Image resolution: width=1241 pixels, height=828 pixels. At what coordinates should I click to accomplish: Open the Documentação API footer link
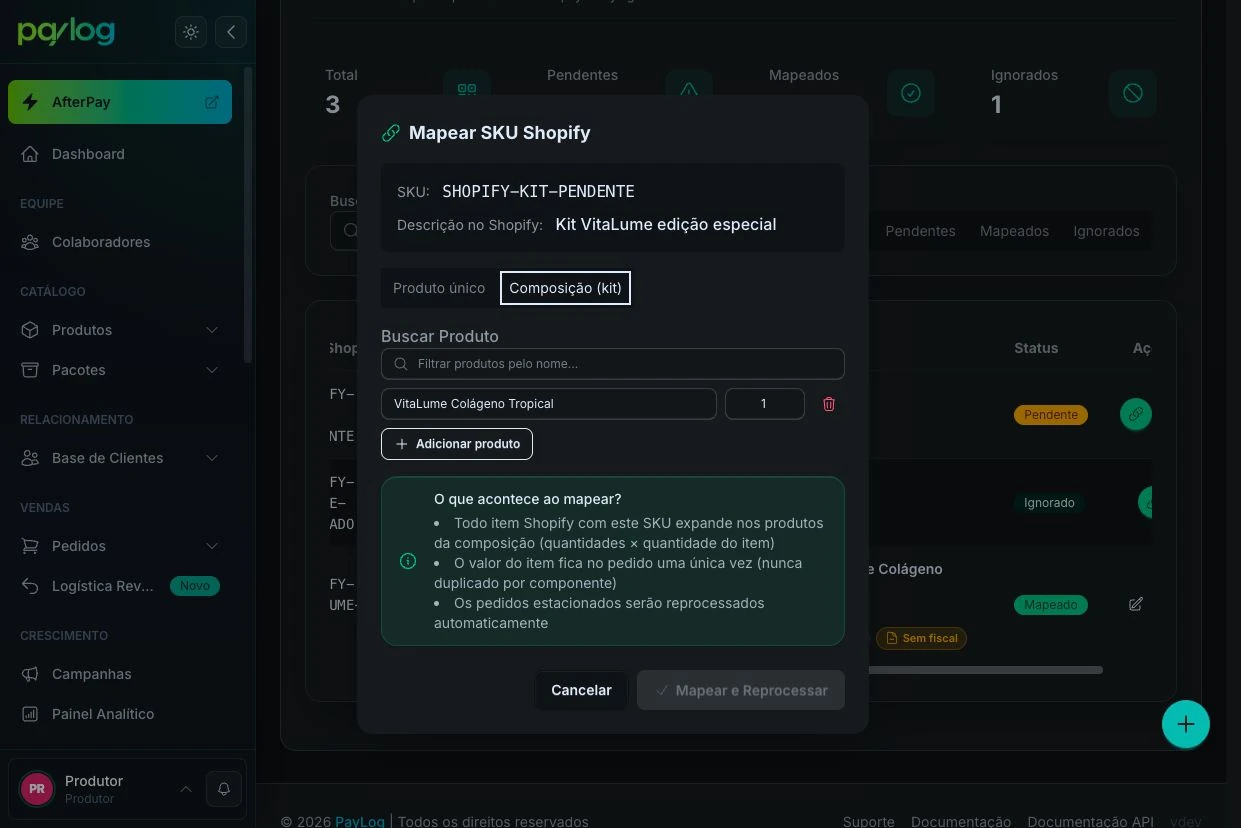tap(1091, 822)
